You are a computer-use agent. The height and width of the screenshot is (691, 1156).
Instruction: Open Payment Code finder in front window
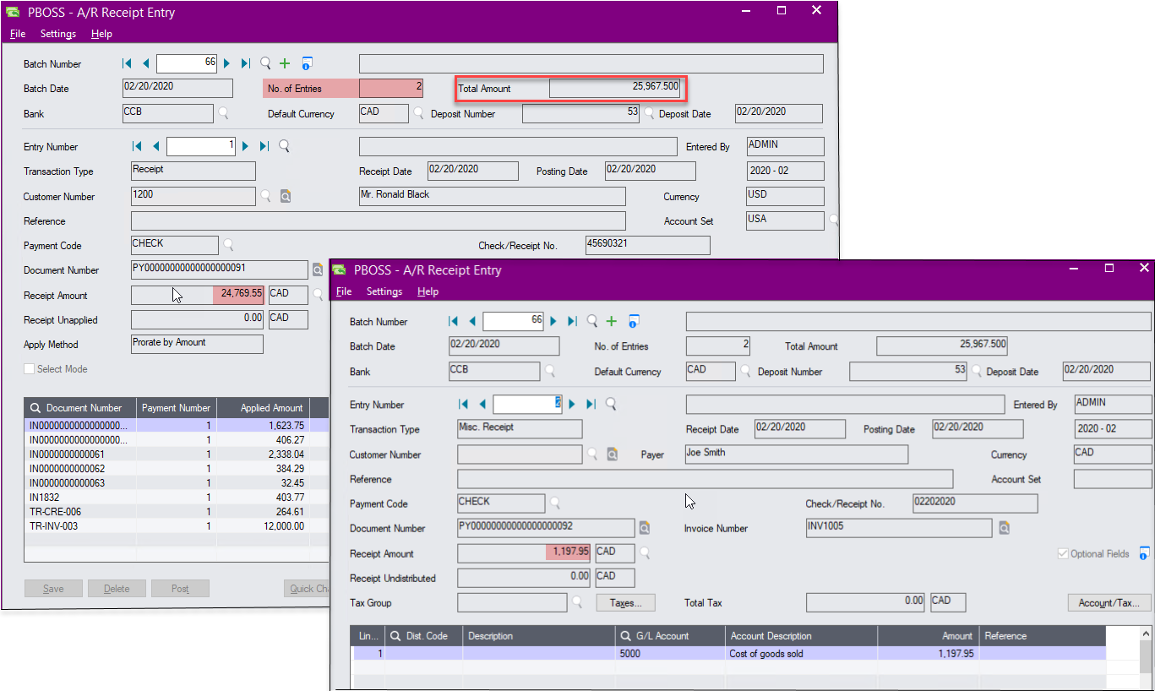[555, 503]
